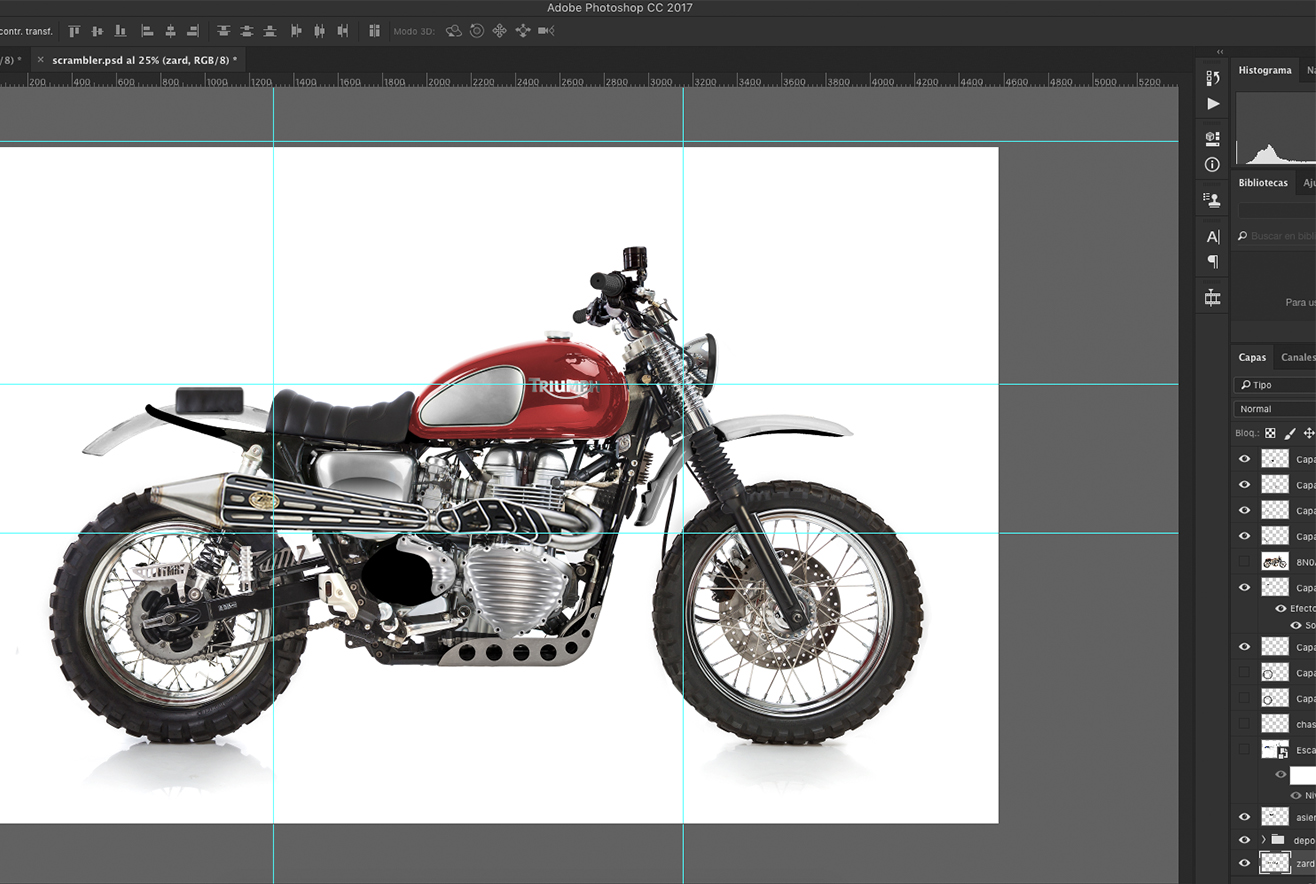Select the 3D roll mode icon
The height and width of the screenshot is (884, 1316).
tap(477, 31)
